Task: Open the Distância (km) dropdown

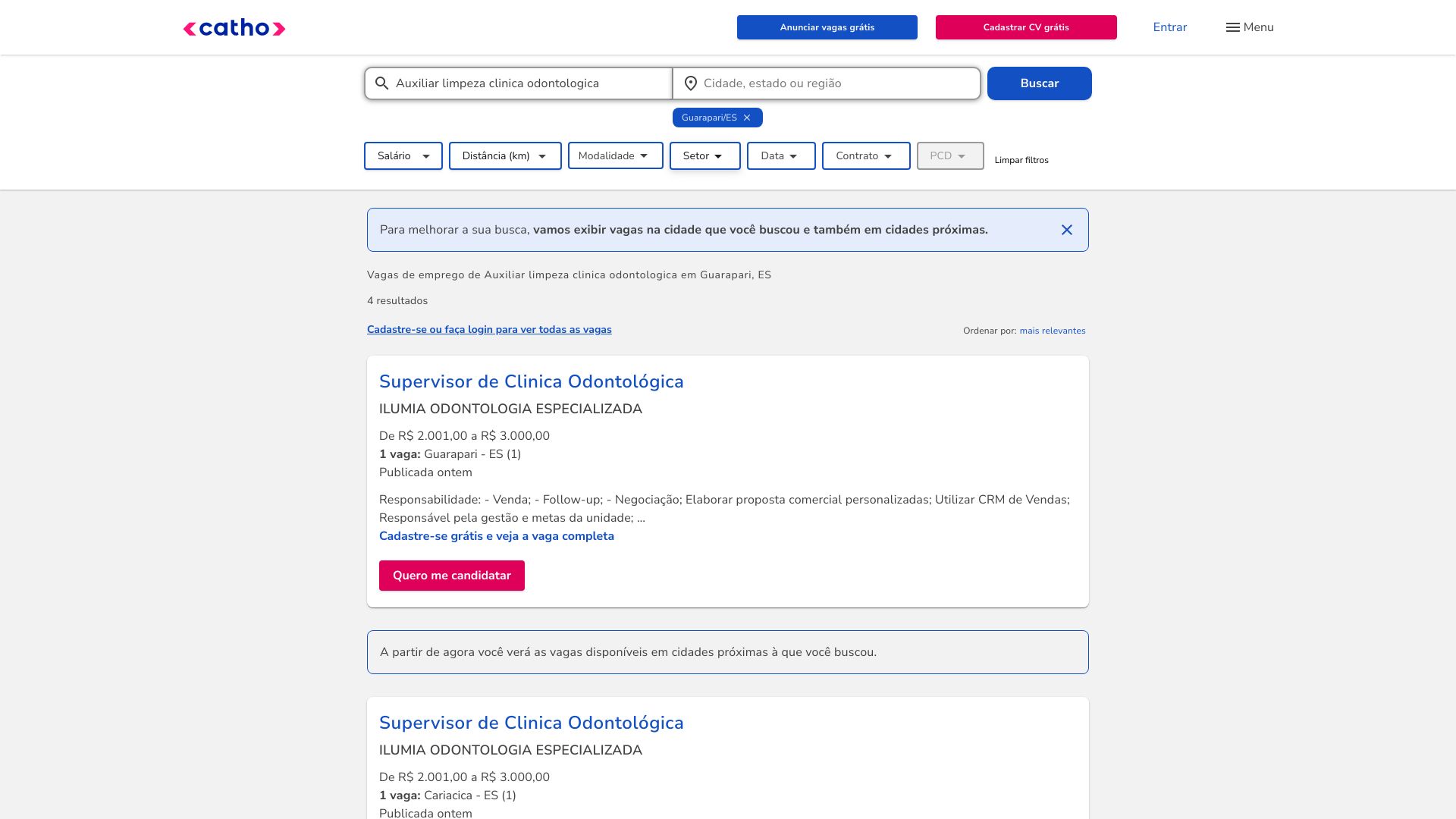Action: click(x=505, y=156)
